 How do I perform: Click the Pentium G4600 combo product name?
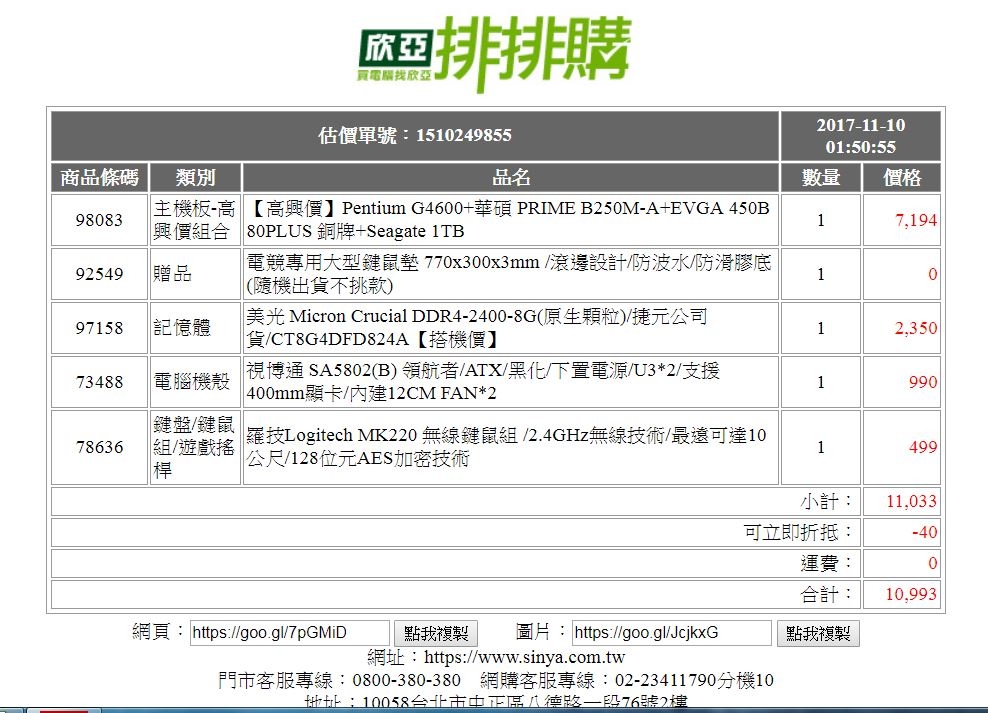tap(510, 220)
